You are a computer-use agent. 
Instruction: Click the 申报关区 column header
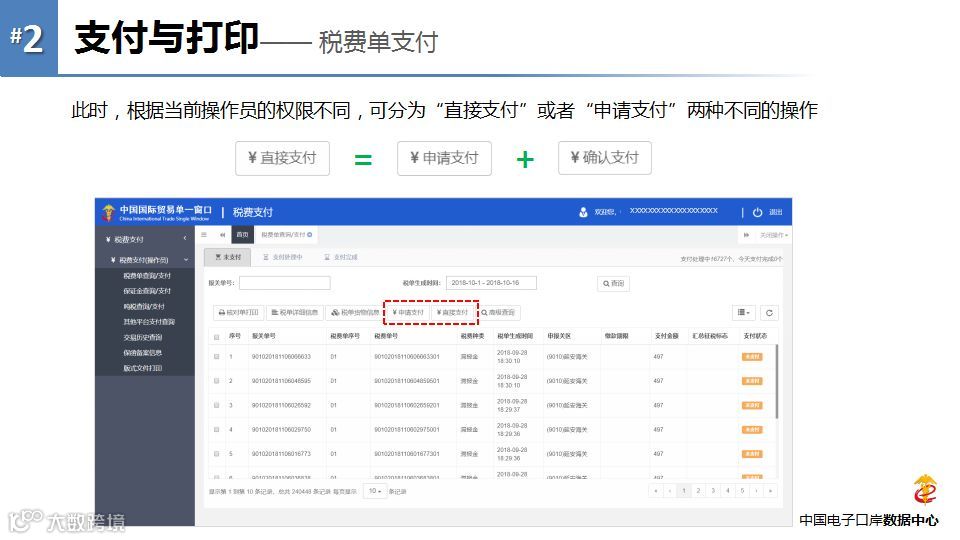point(559,336)
